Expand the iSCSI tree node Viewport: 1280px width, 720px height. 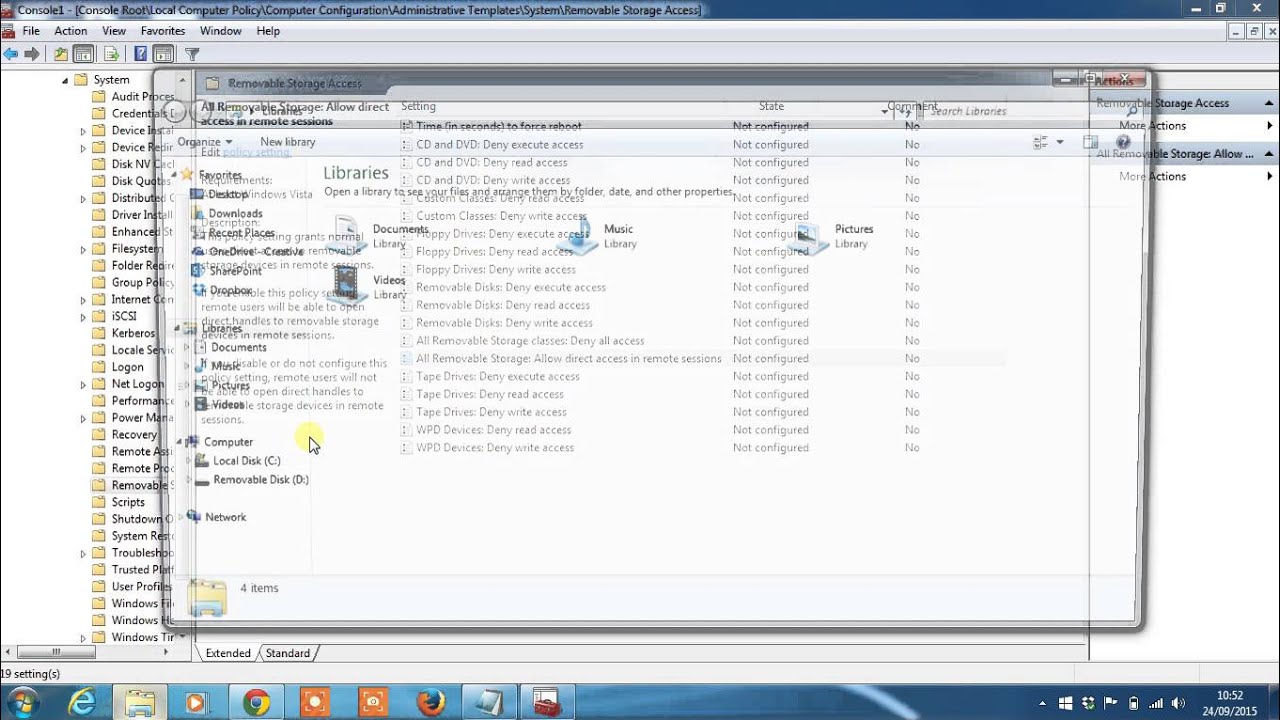pos(83,316)
